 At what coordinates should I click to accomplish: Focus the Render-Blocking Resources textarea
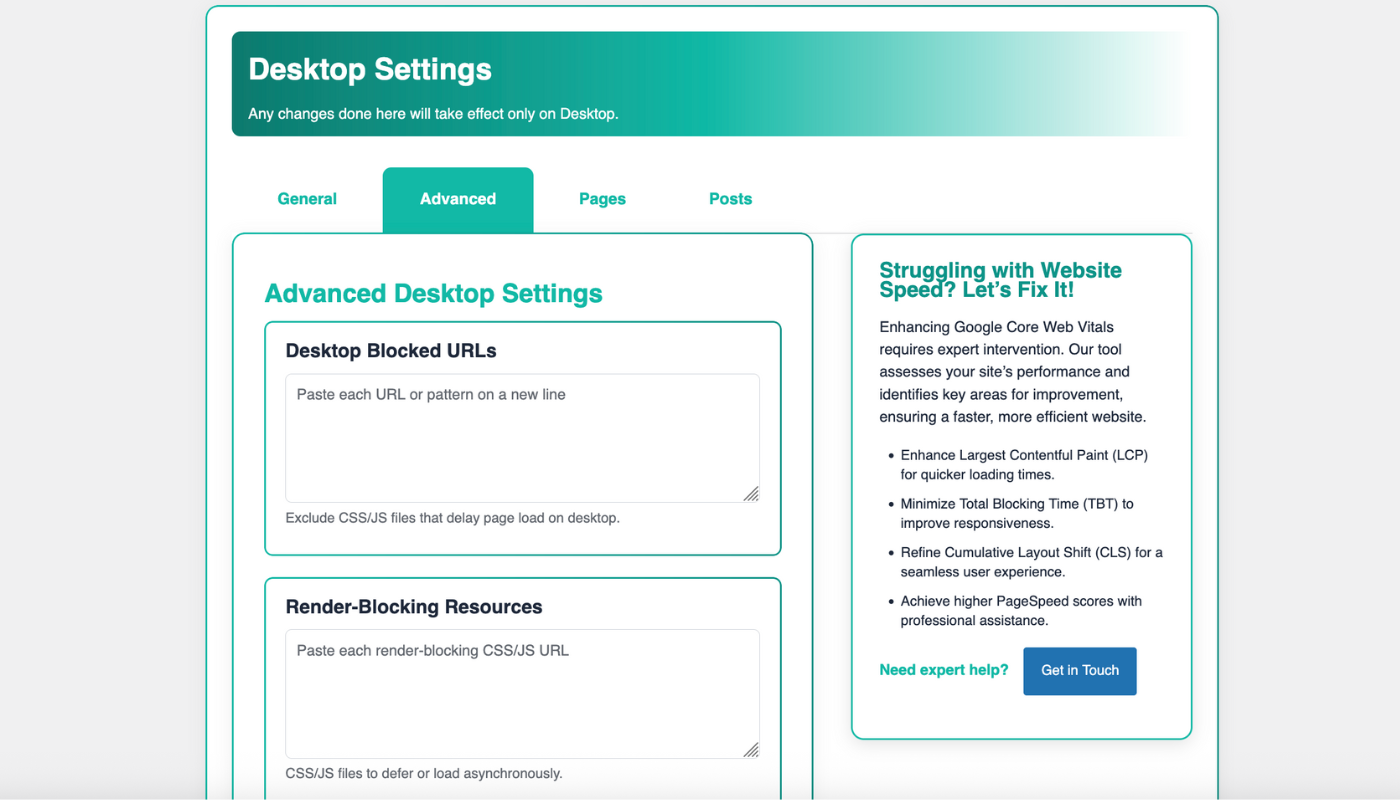(x=522, y=694)
